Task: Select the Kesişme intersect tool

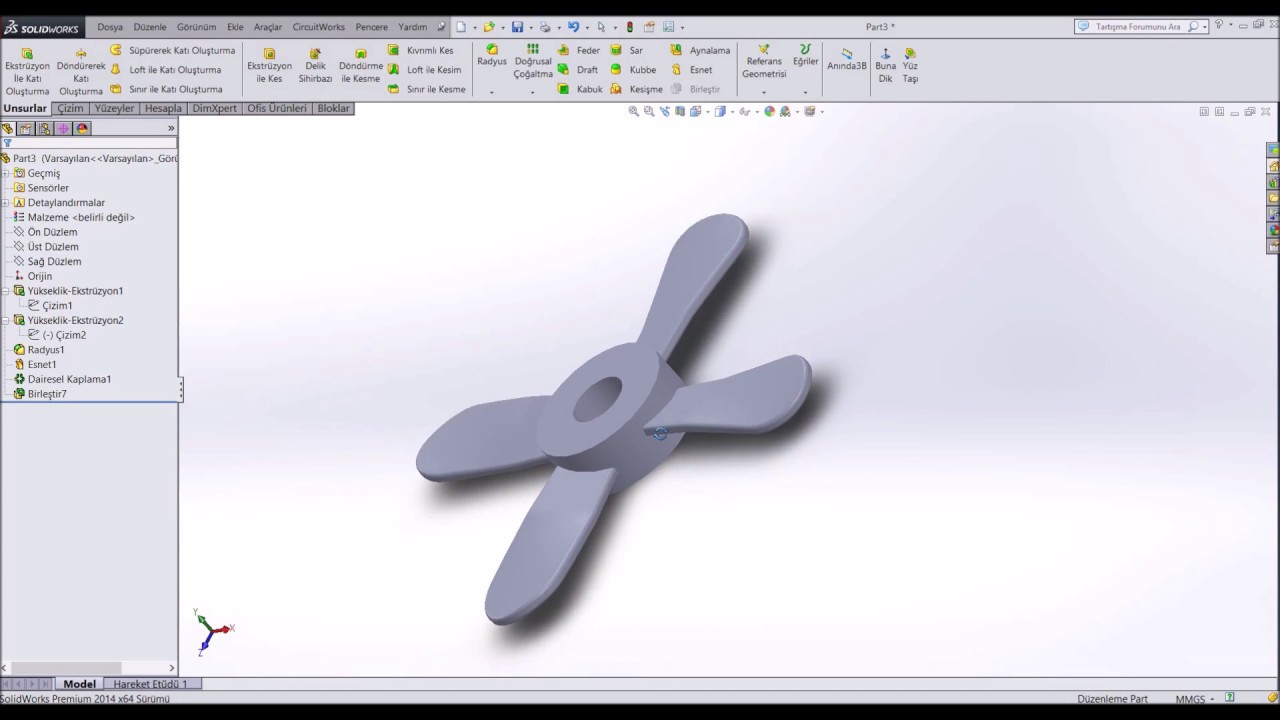Action: 637,89
